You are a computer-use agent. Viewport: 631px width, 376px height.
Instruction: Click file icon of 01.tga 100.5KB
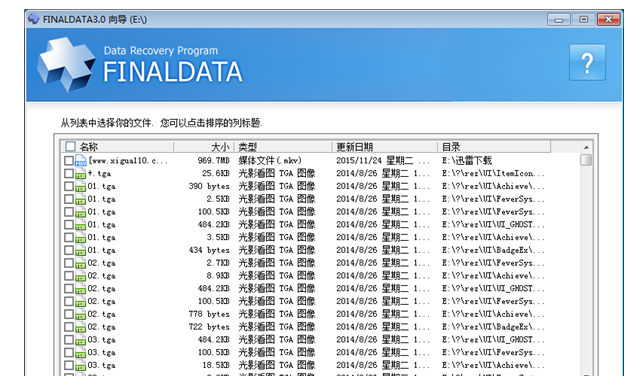tap(80, 212)
